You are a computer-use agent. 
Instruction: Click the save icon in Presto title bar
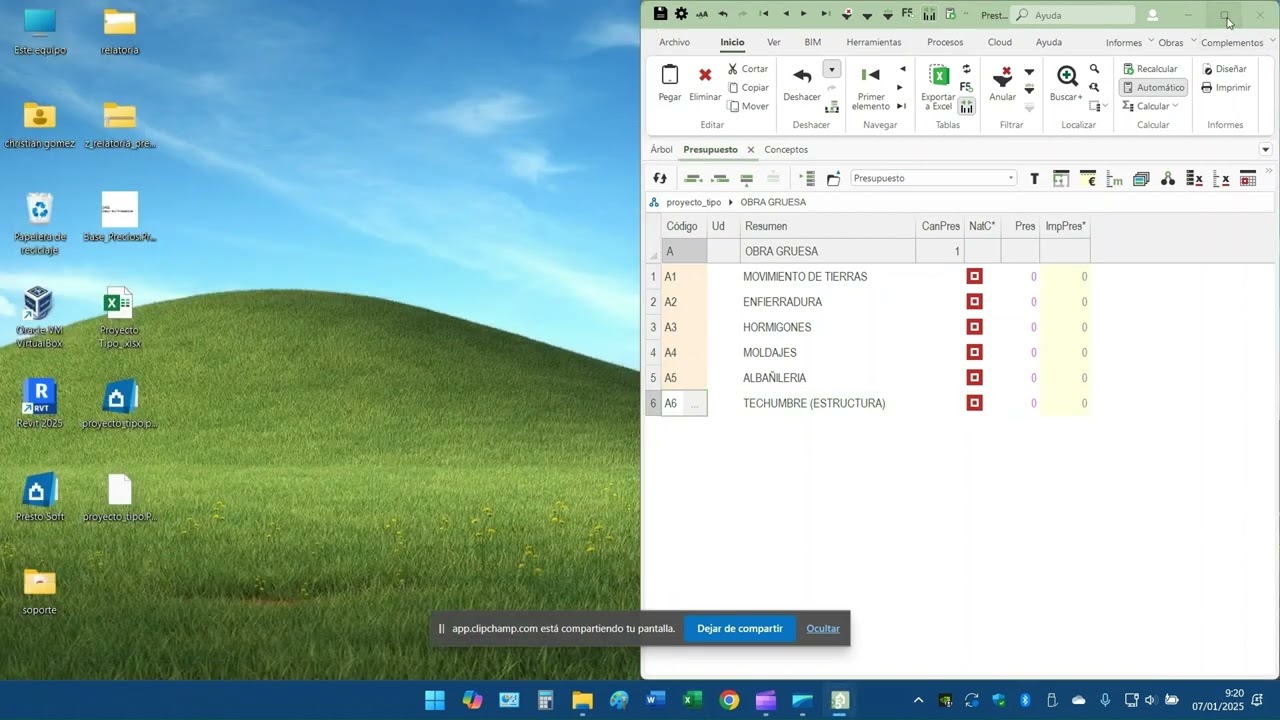point(660,14)
